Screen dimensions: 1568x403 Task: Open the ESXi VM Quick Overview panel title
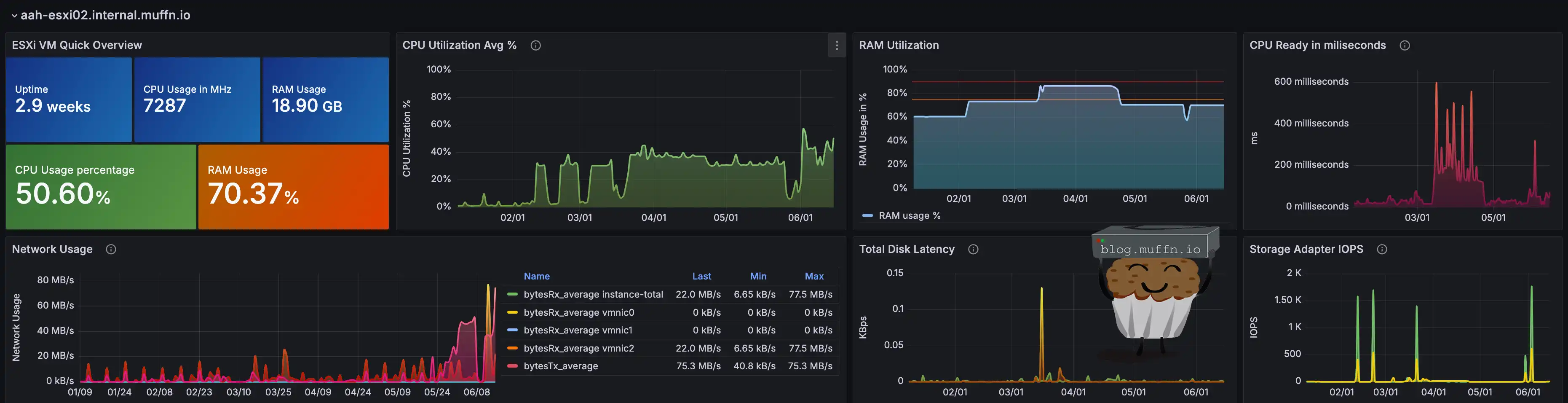[x=77, y=45]
